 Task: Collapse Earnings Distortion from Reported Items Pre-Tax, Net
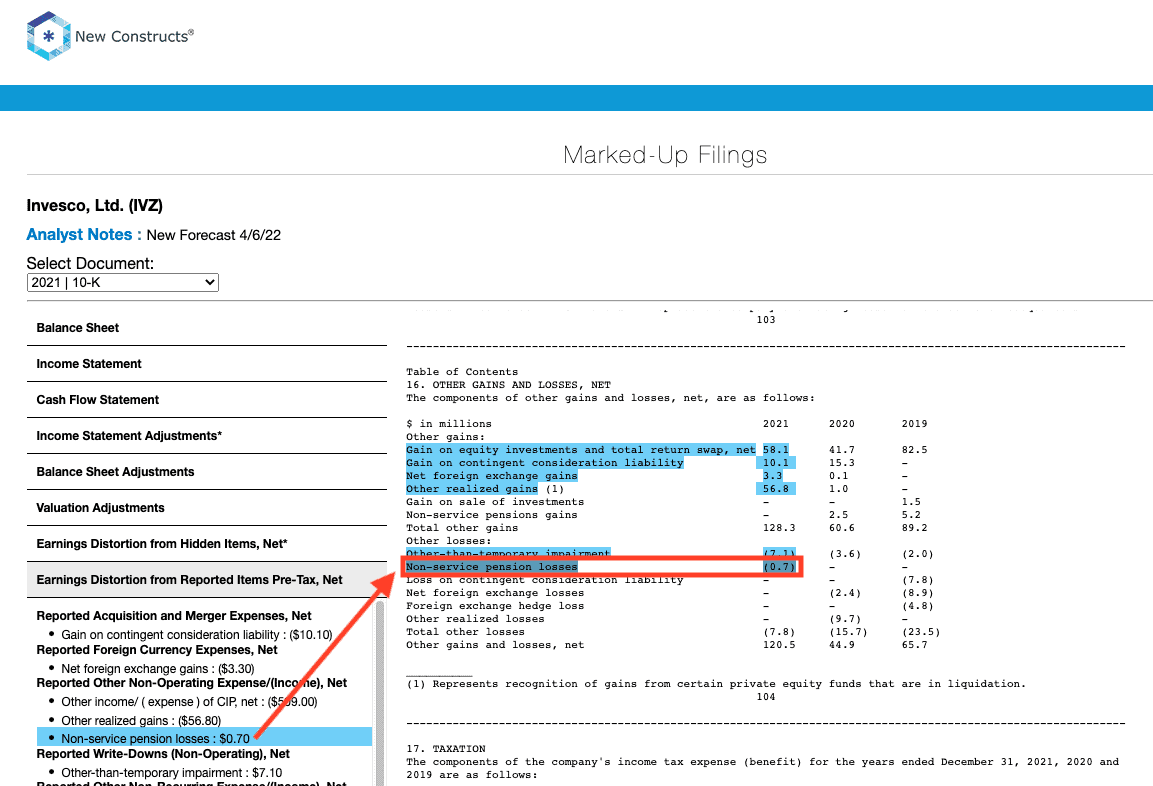click(x=207, y=580)
